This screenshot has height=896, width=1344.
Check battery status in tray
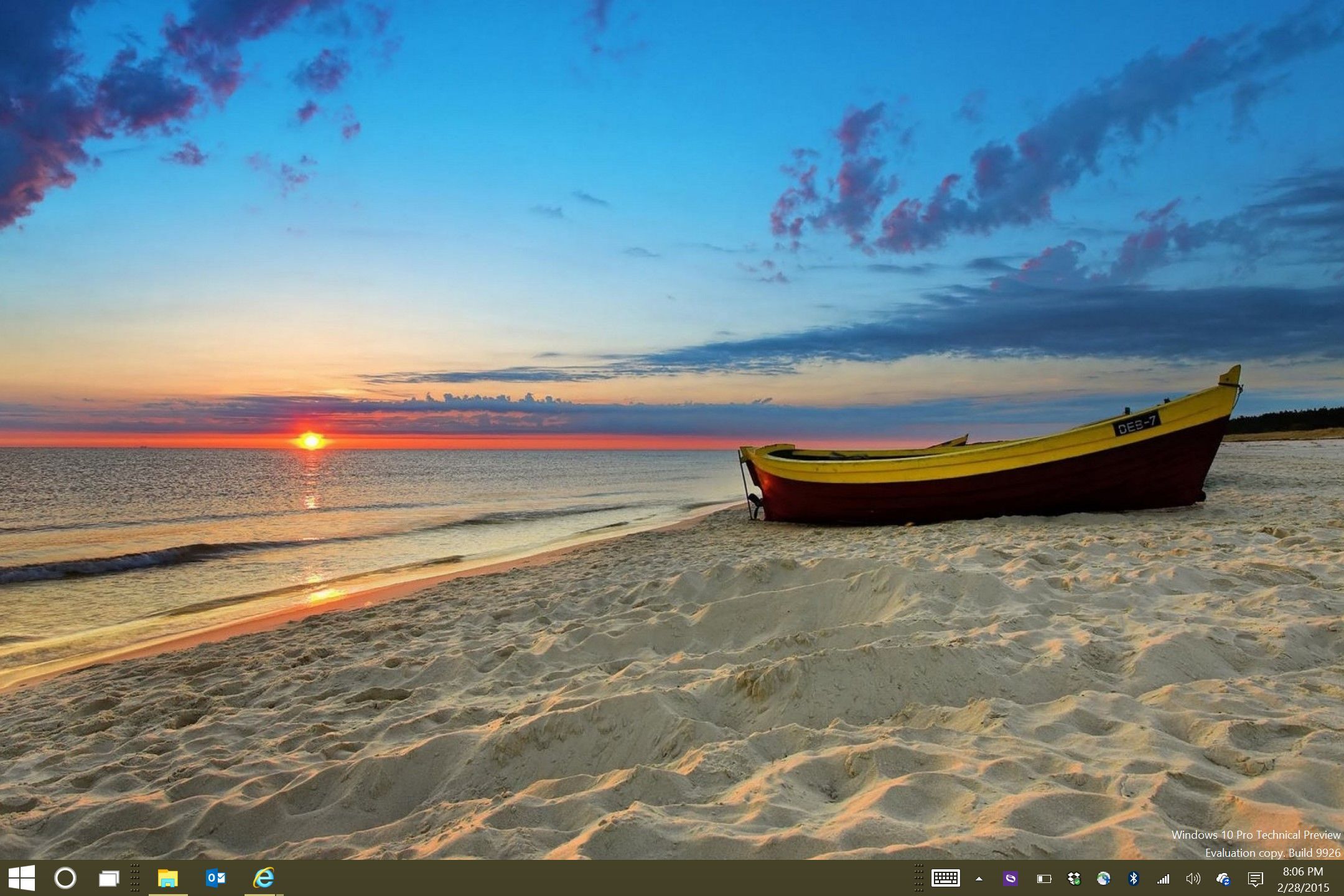tap(1043, 879)
